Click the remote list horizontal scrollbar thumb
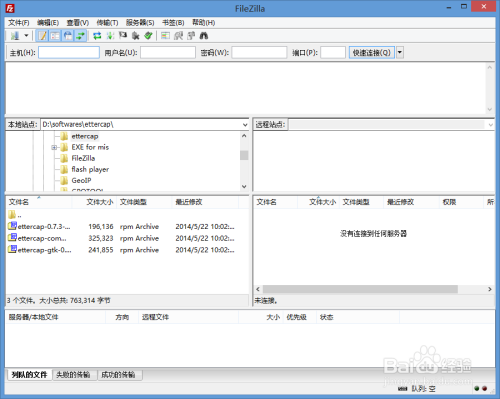 (360, 289)
